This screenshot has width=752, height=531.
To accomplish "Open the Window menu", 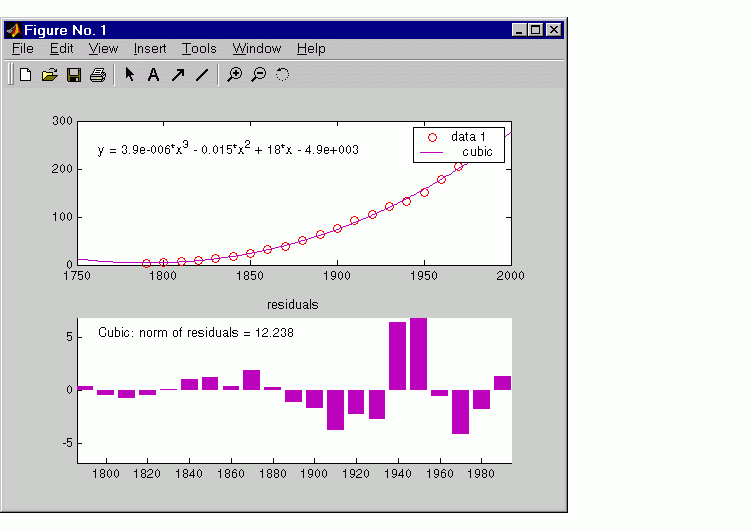I will point(257,48).
